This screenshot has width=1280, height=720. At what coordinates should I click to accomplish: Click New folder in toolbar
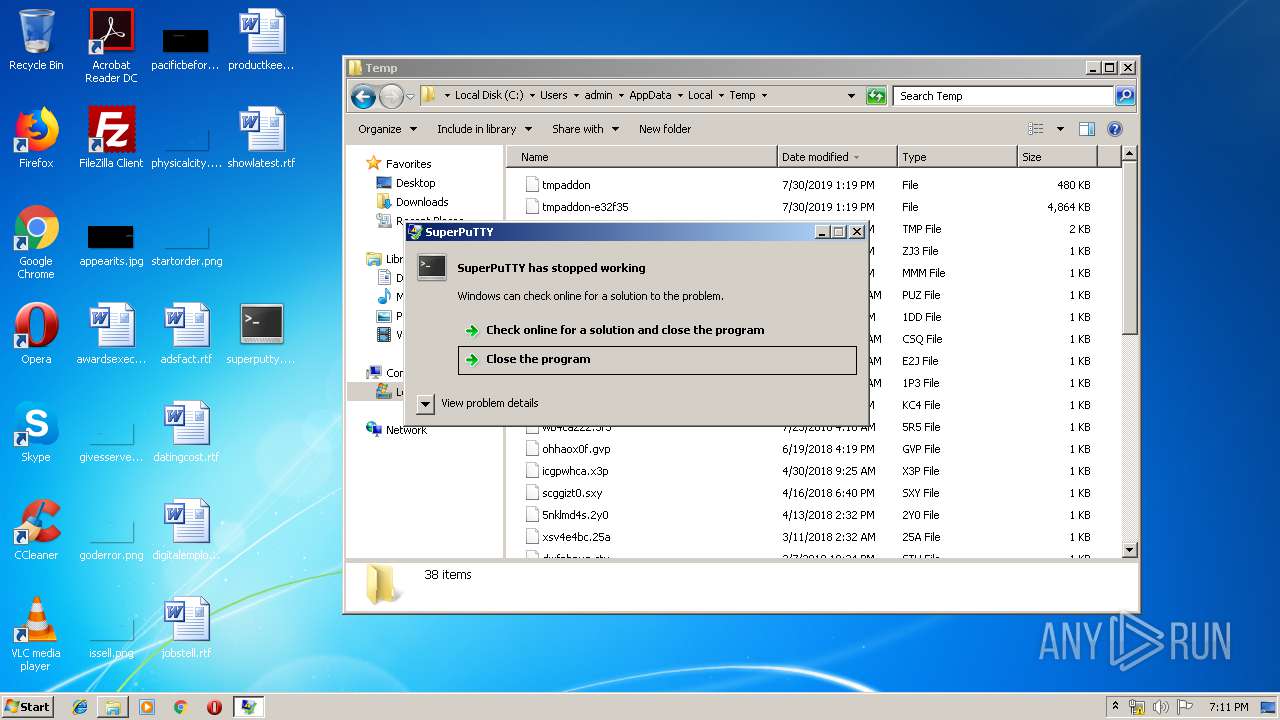point(665,129)
